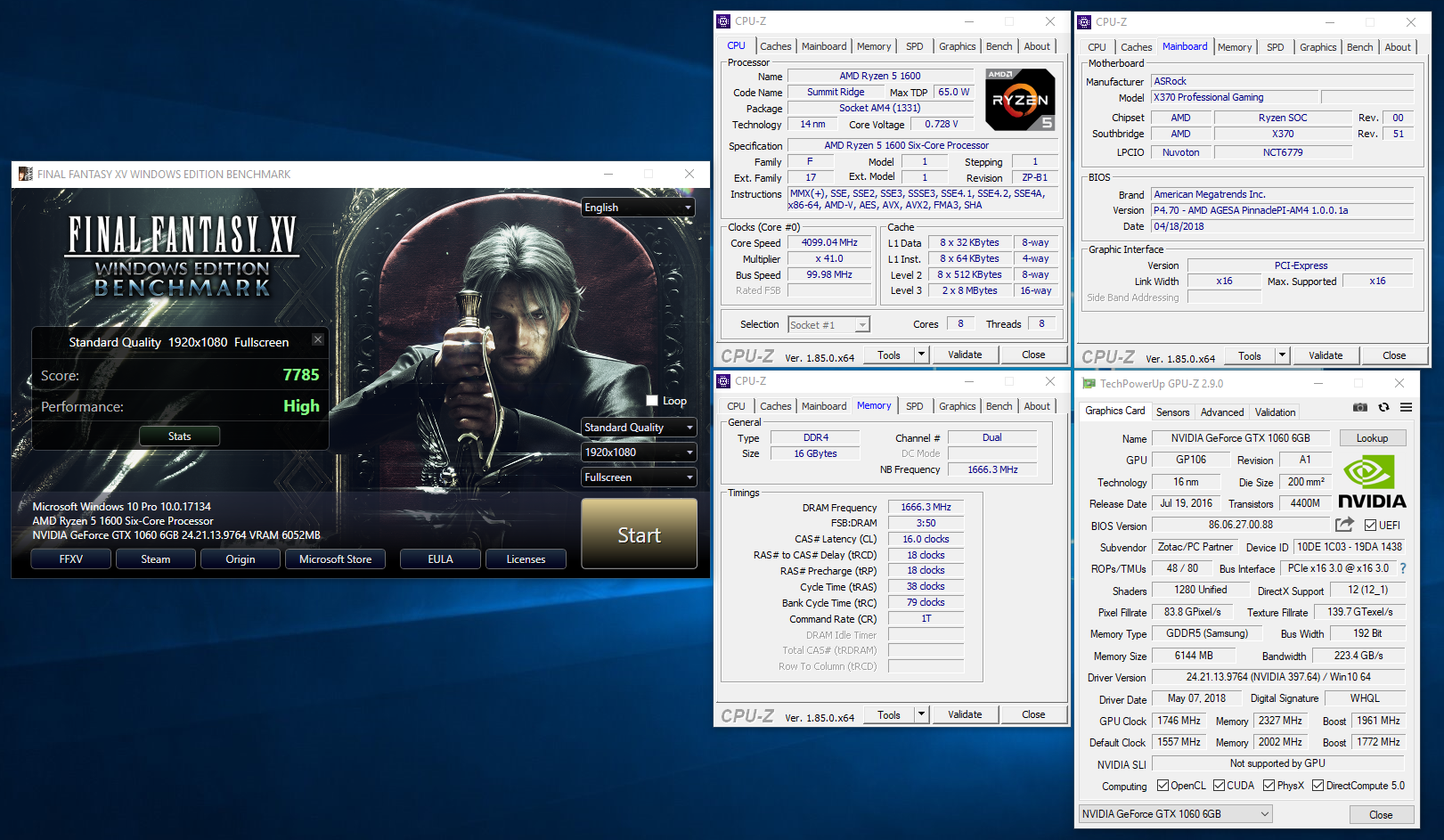
Task: Click the GPU-Z title bar app icon
Action: point(1089,383)
